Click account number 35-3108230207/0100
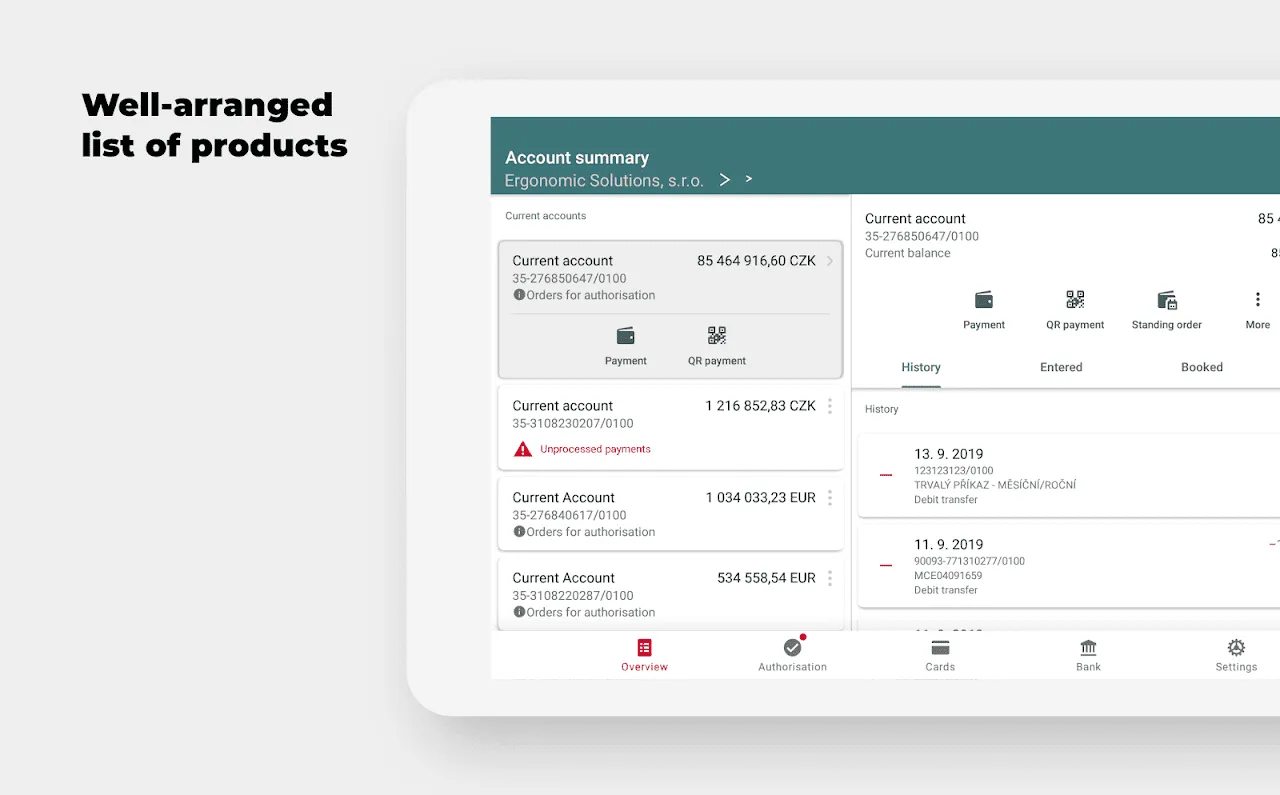 [573, 423]
